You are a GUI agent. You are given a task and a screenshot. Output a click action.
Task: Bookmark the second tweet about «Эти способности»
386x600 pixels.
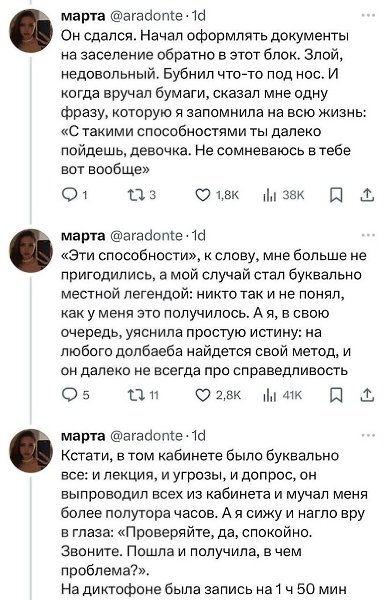point(336,395)
